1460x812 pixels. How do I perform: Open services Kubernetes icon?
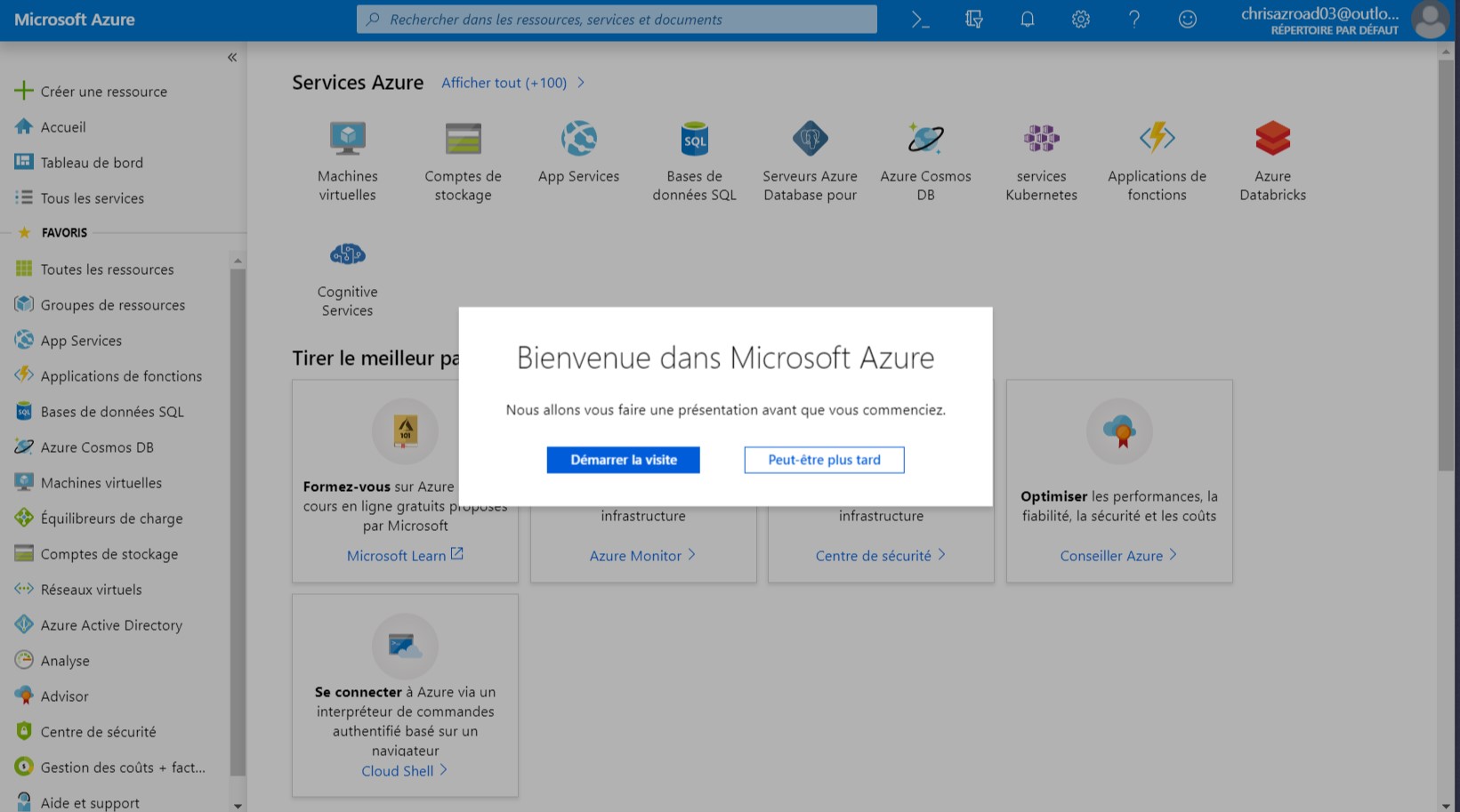[x=1042, y=139]
